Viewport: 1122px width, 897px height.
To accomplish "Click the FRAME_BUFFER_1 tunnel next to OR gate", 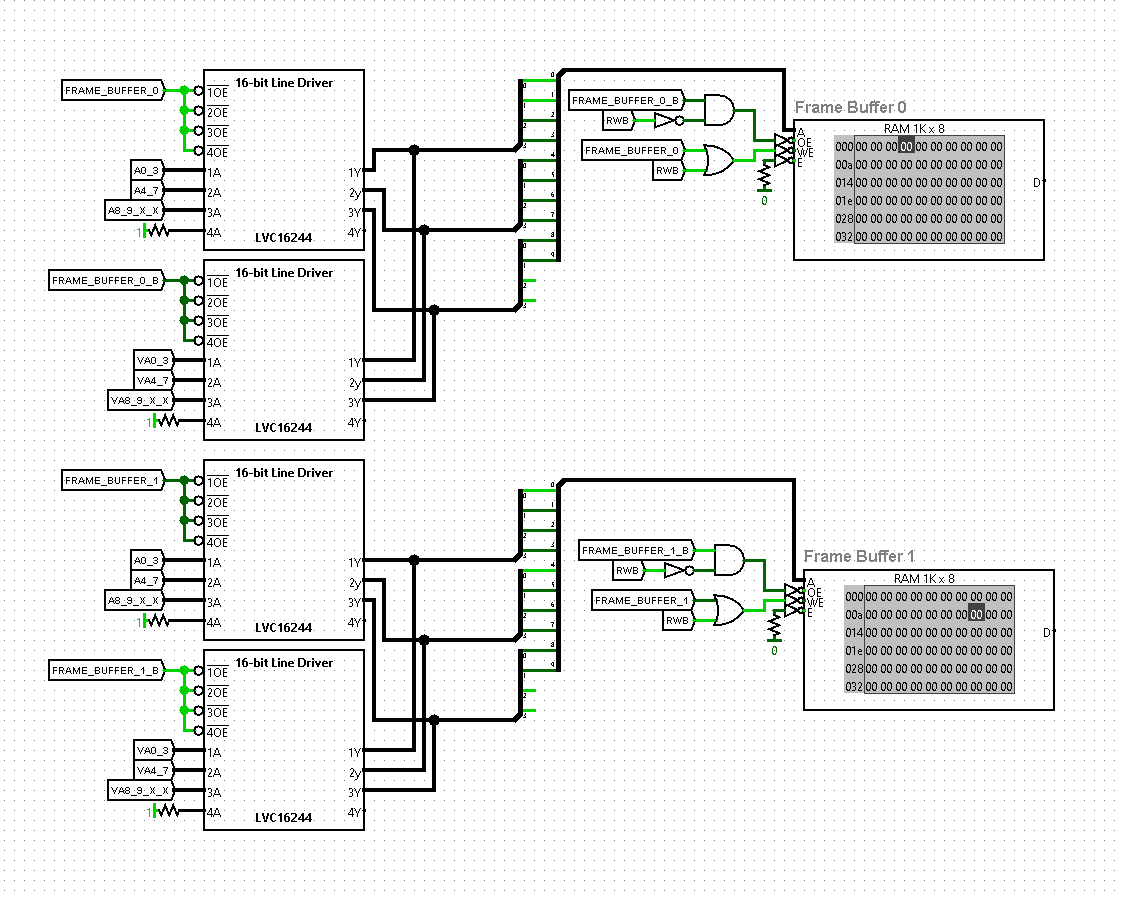I will point(640,601).
